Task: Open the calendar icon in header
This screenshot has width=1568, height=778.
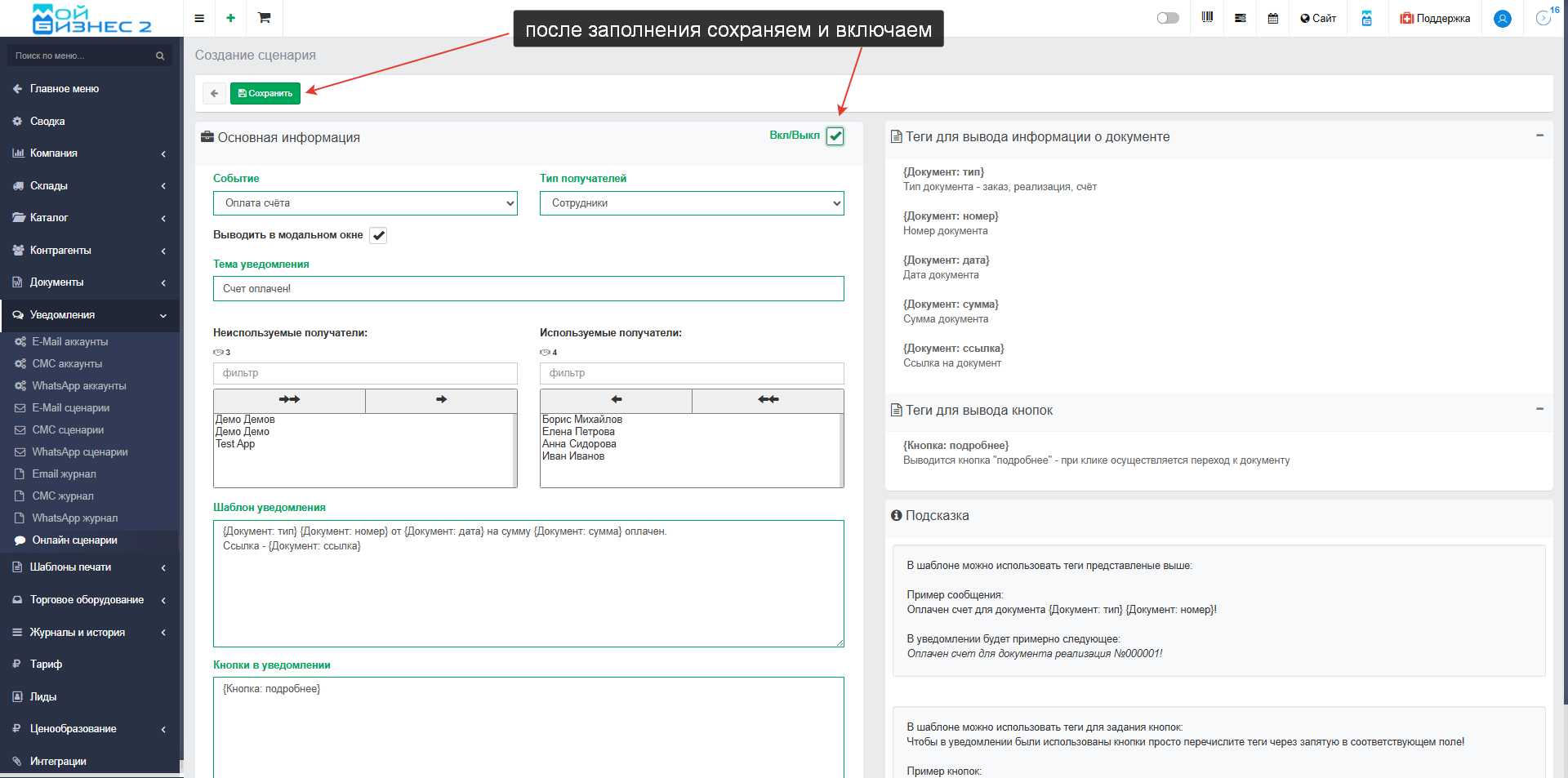Action: pyautogui.click(x=1272, y=18)
